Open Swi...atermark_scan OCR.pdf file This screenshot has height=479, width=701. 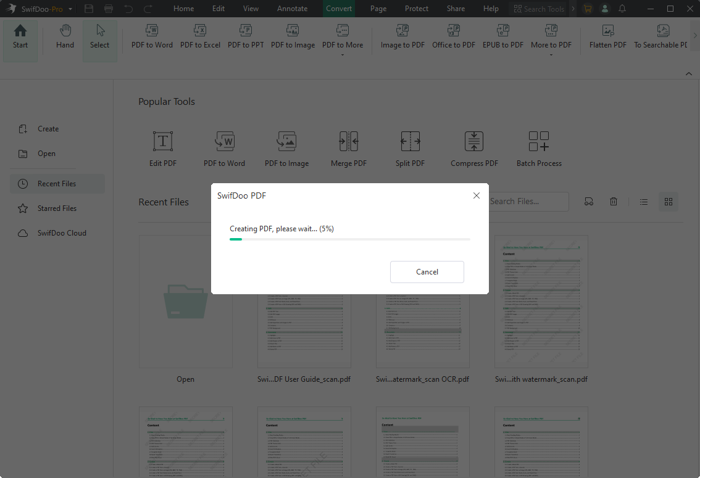423,331
